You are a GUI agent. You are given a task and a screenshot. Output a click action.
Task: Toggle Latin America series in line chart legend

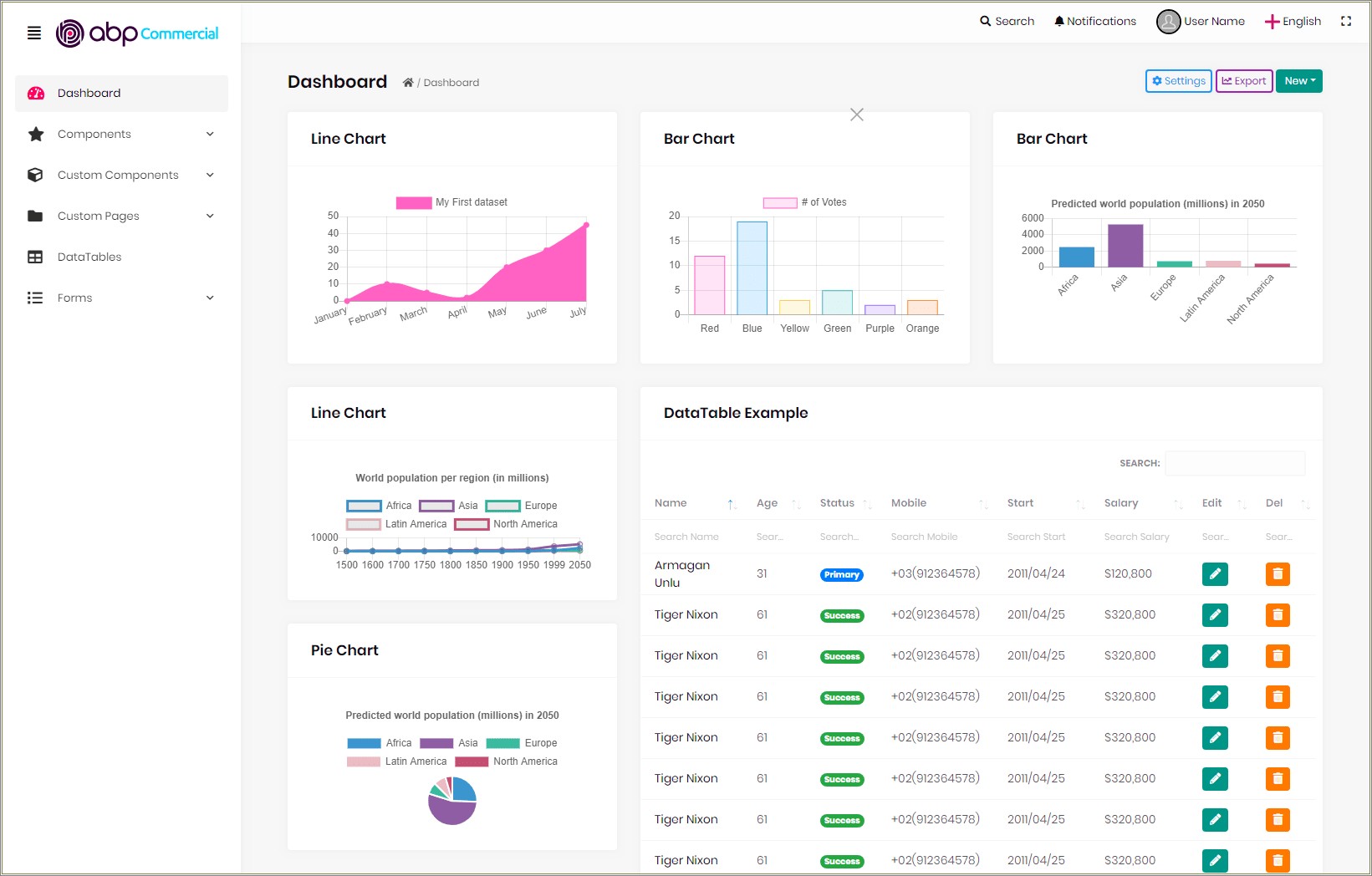pos(396,524)
